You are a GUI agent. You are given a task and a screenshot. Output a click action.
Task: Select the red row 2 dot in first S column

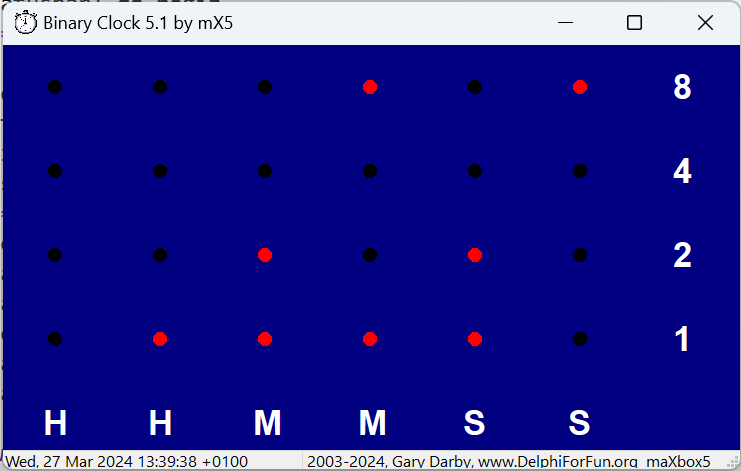pyautogui.click(x=475, y=255)
